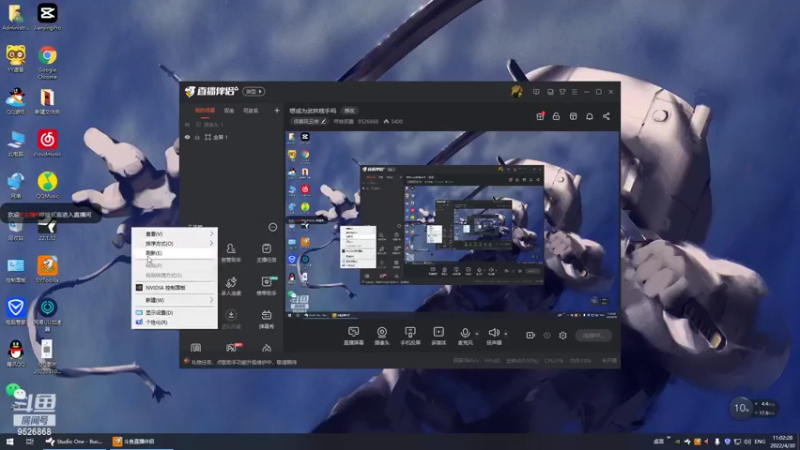This screenshot has width=800, height=450.
Task: Click the skin shirt icon in title bar
Action: click(x=562, y=92)
